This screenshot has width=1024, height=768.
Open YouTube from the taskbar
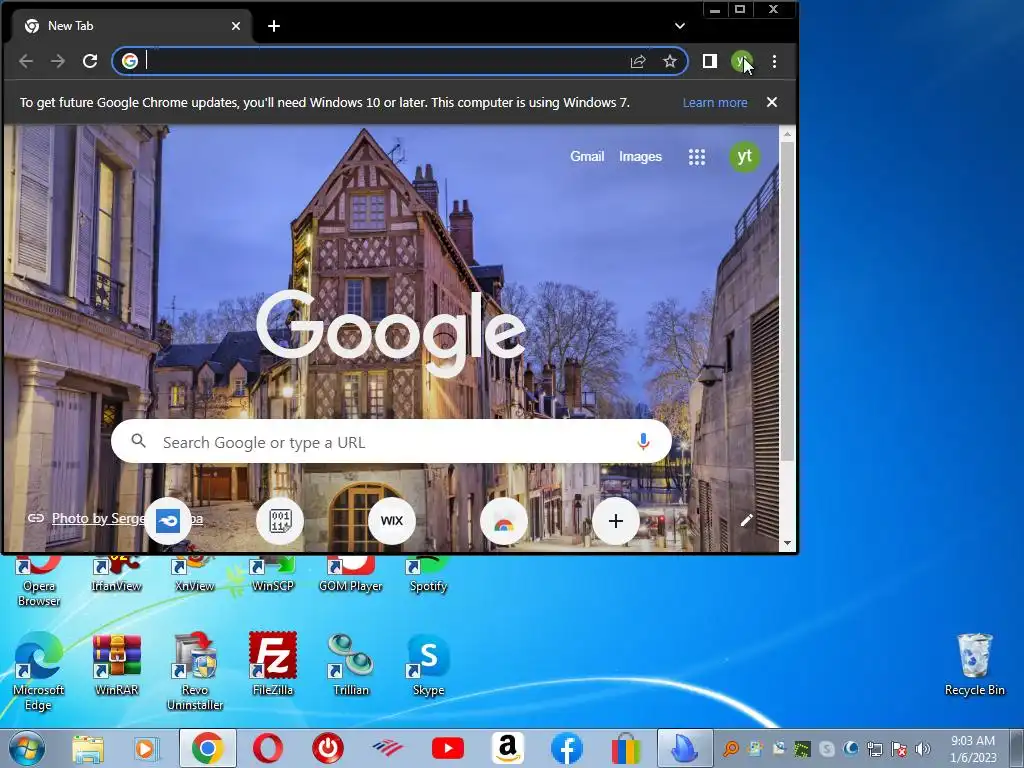click(x=447, y=748)
